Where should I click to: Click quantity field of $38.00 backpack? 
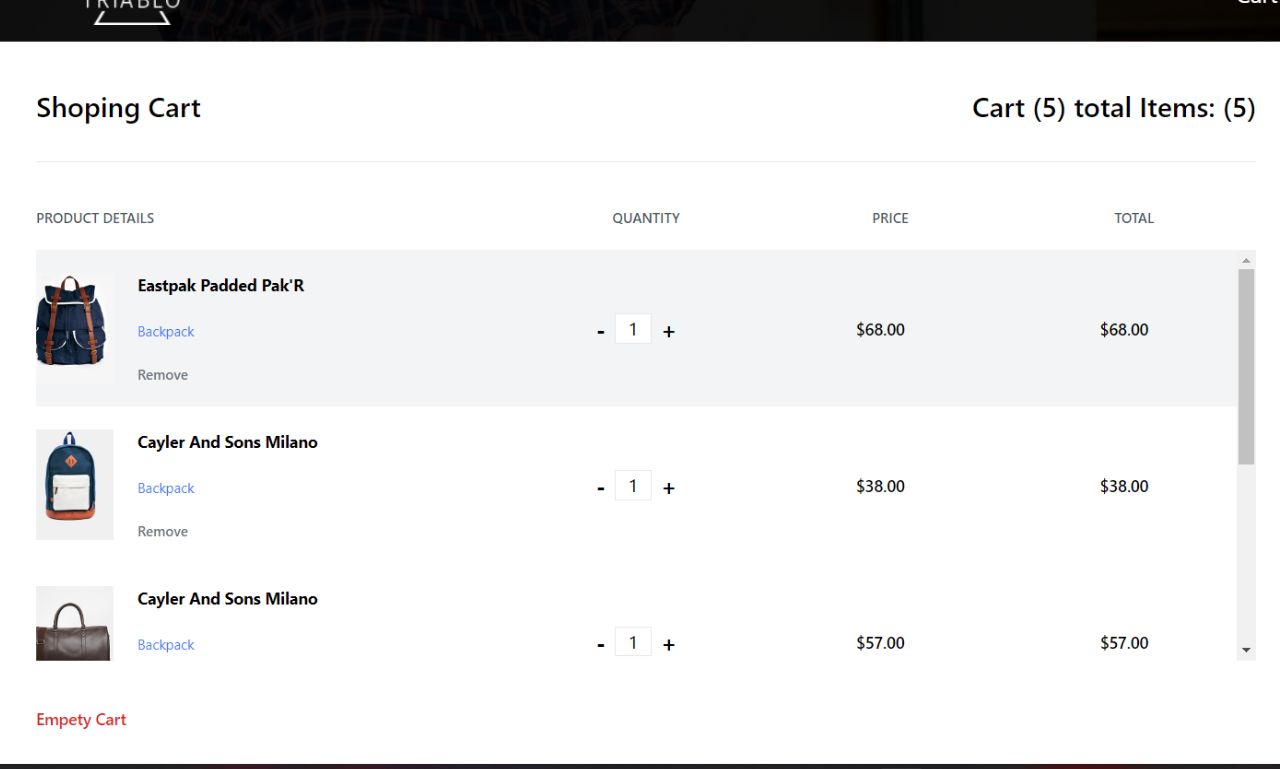633,486
